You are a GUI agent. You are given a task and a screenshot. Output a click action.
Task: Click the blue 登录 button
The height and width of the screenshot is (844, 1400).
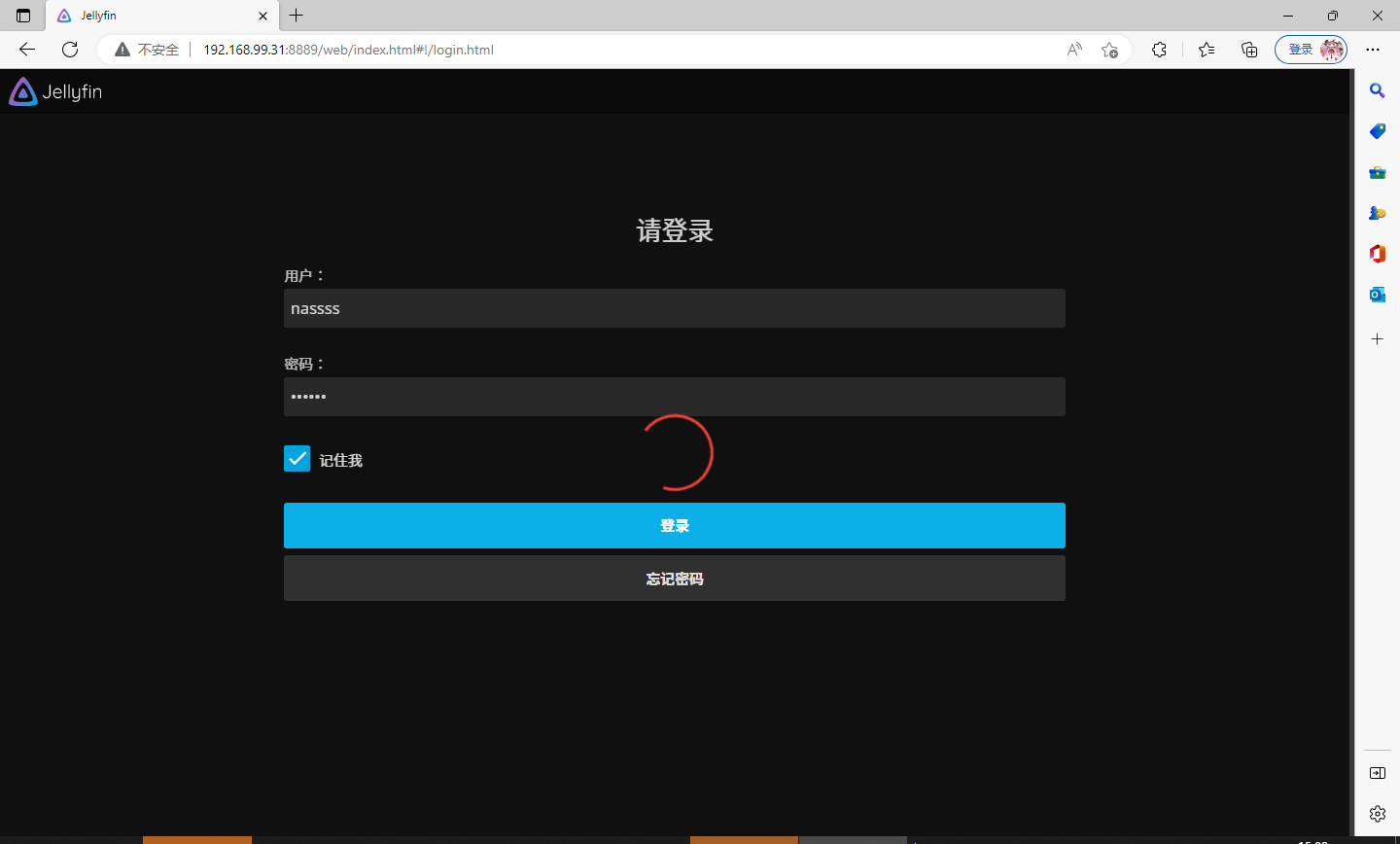(674, 525)
